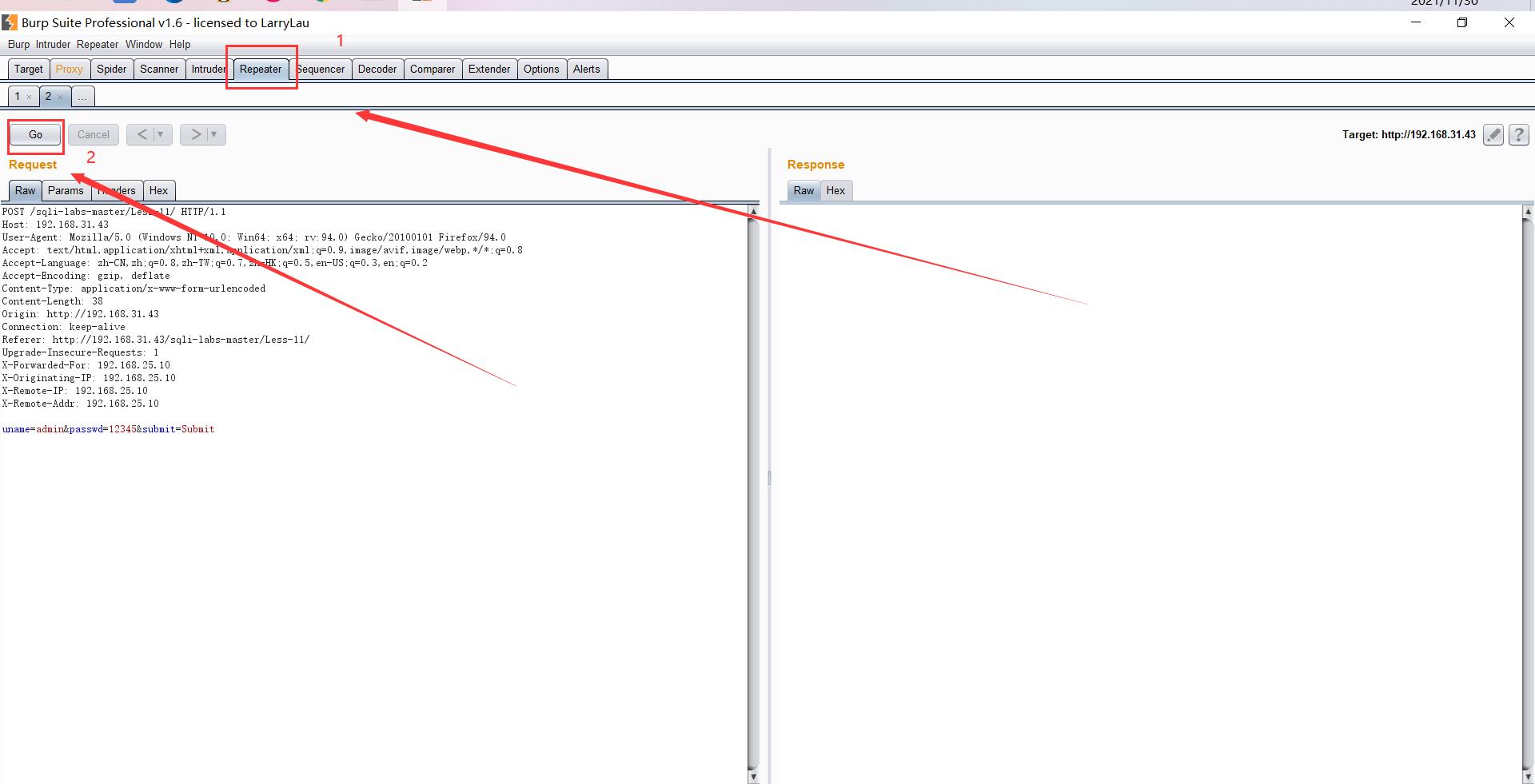The image size is (1535, 784).
Task: Click the Host: 192.168.31.43 header line
Action: pos(55,225)
